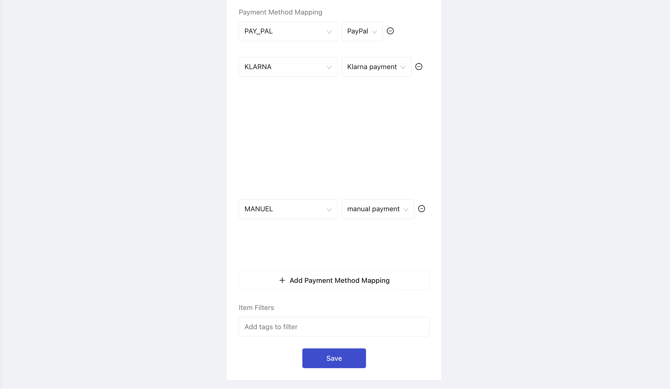Add a new Payment Method Mapping
Screen dimensions: 670x389
pyautogui.click(x=334, y=280)
